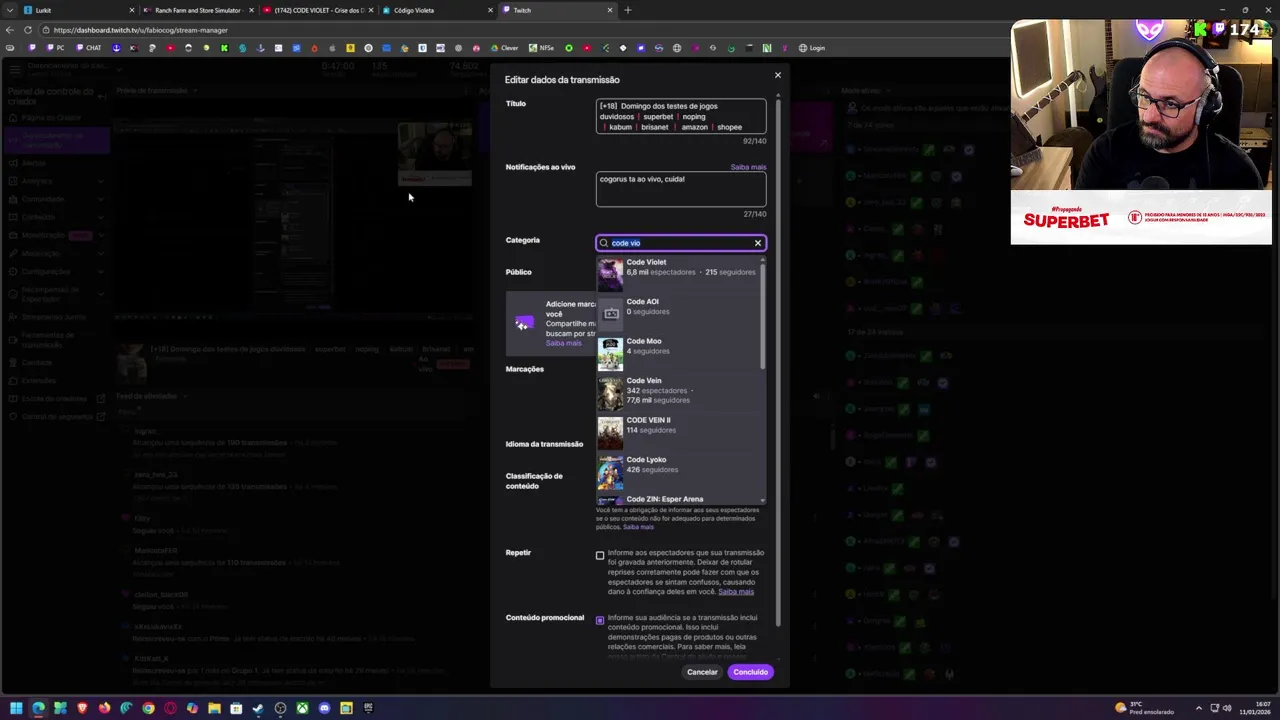1280x720 pixels.
Task: Reload the page with refresh icon
Action: (x=28, y=30)
